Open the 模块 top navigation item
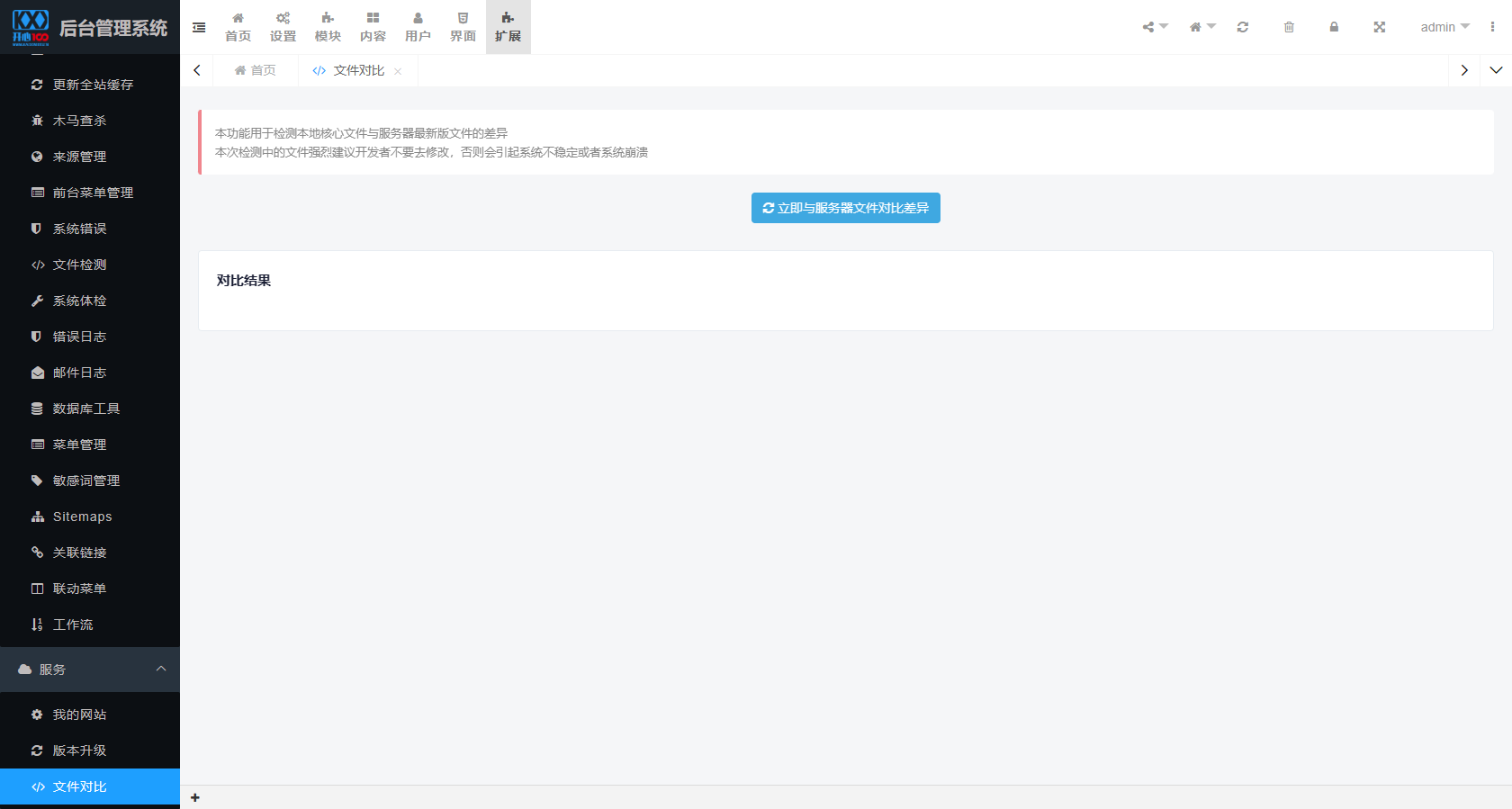Screen dimensions: 1512x809 pyautogui.click(x=328, y=27)
